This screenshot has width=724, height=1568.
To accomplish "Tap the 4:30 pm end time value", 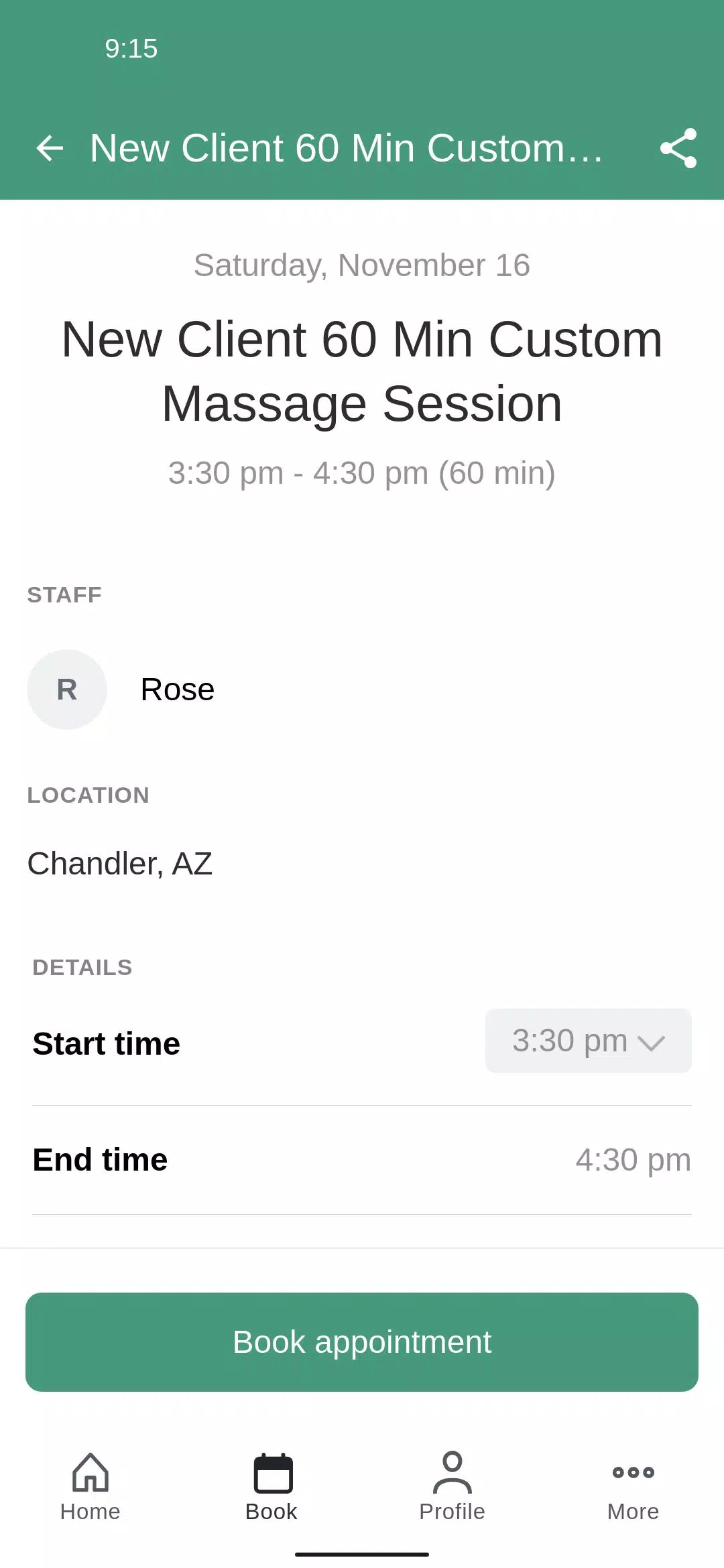I will [x=633, y=1160].
